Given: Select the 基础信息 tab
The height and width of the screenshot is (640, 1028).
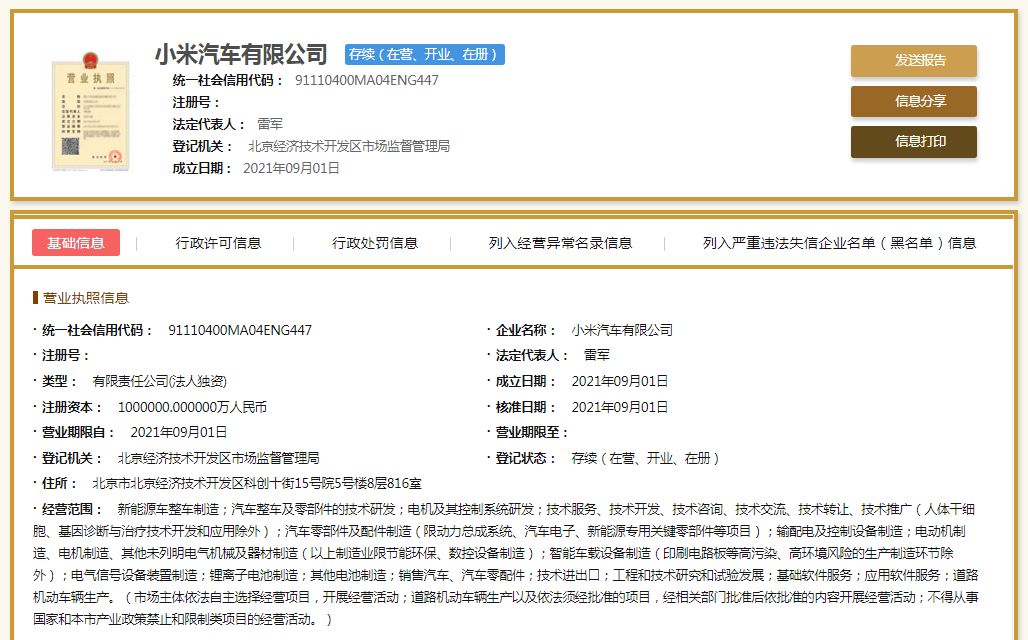Looking at the screenshot, I should pyautogui.click(x=76, y=243).
